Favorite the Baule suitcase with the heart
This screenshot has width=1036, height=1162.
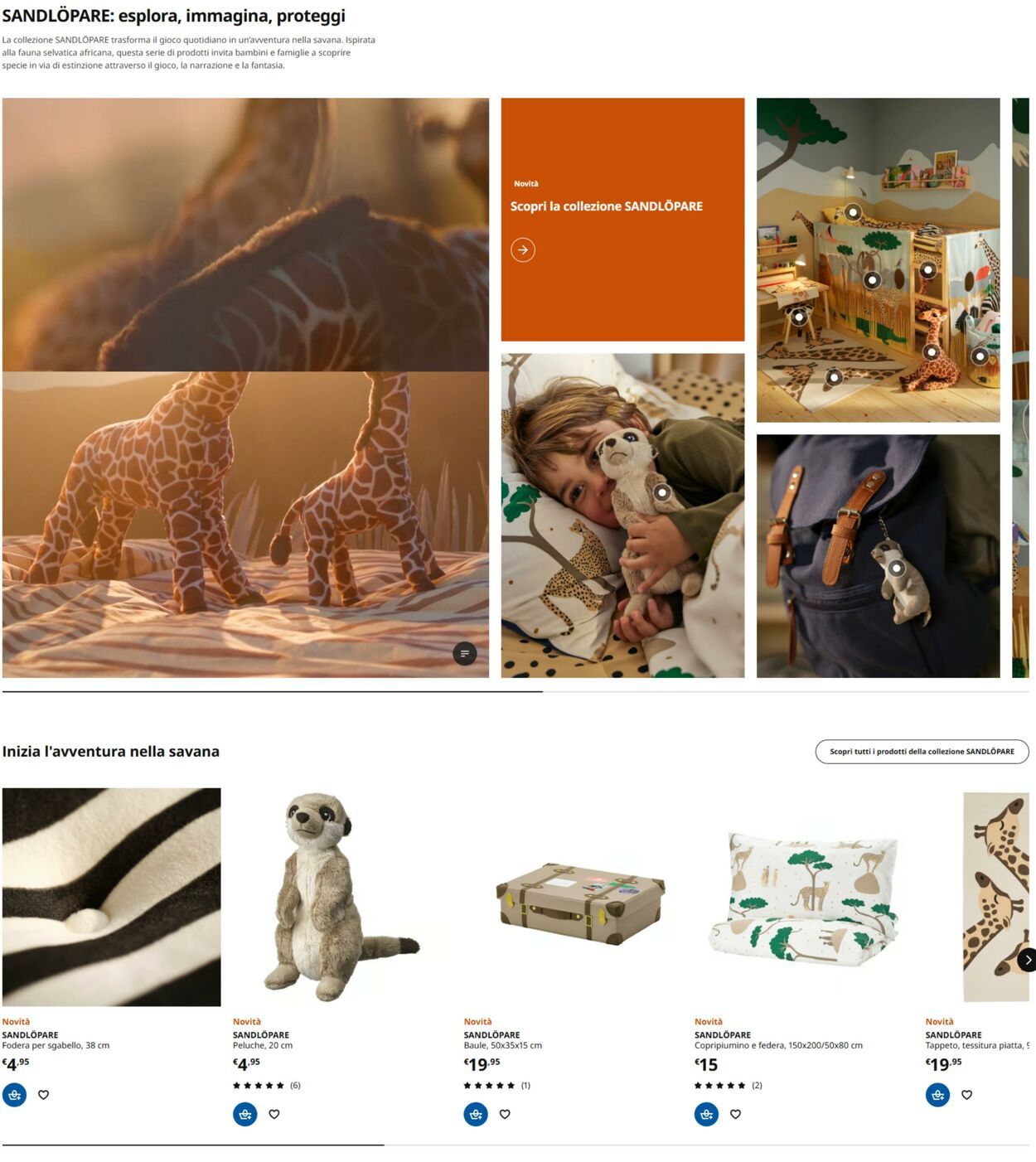pyautogui.click(x=505, y=1114)
